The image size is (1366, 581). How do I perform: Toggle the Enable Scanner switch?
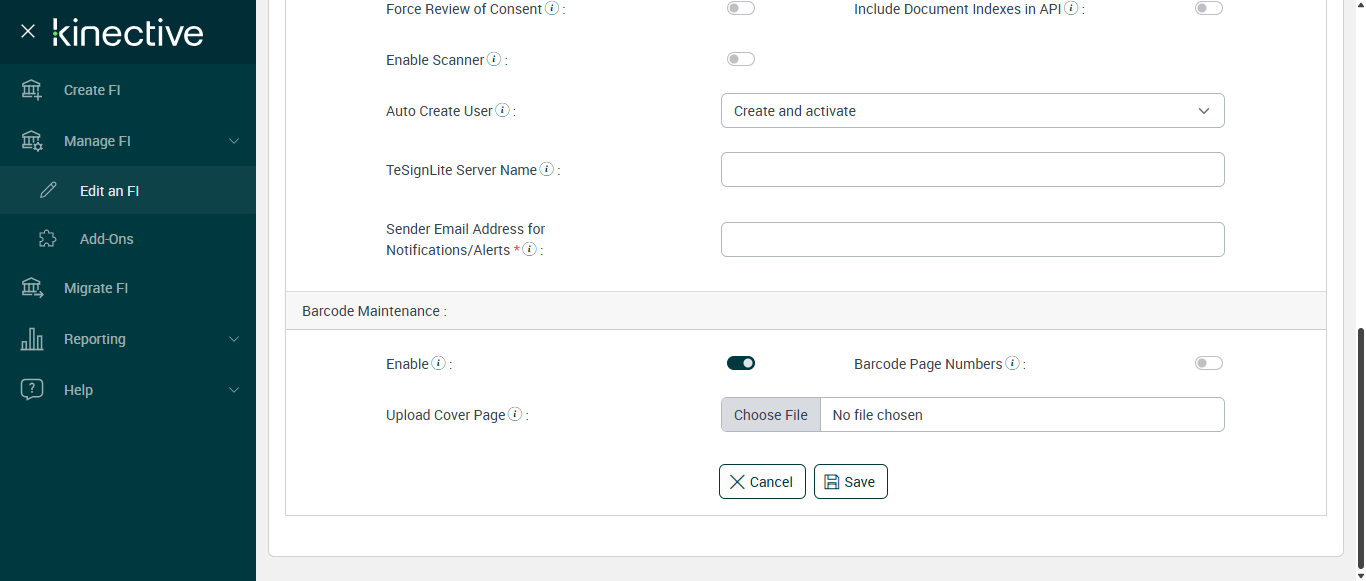pyautogui.click(x=741, y=59)
